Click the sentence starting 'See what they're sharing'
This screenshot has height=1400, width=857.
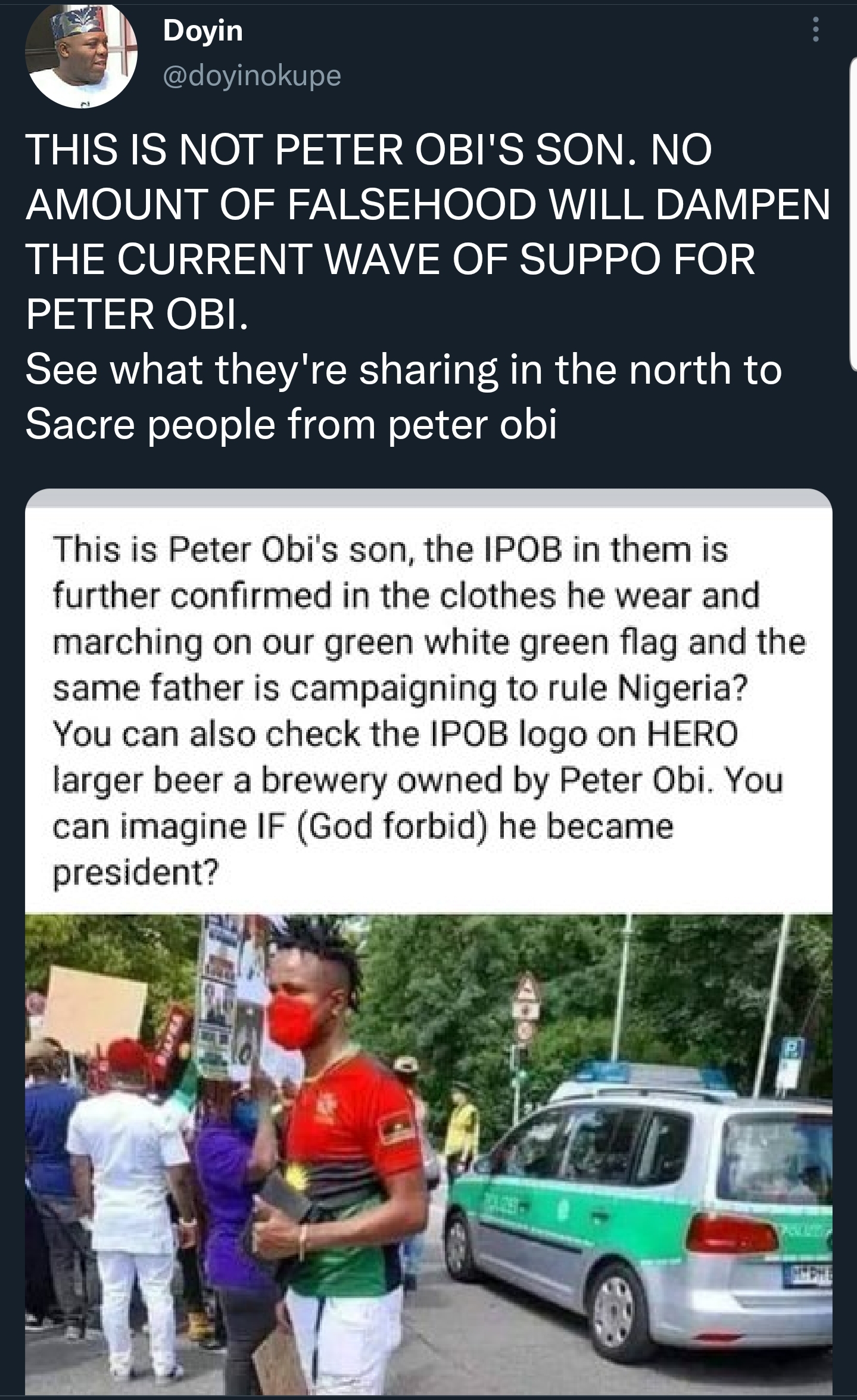pos(403,369)
